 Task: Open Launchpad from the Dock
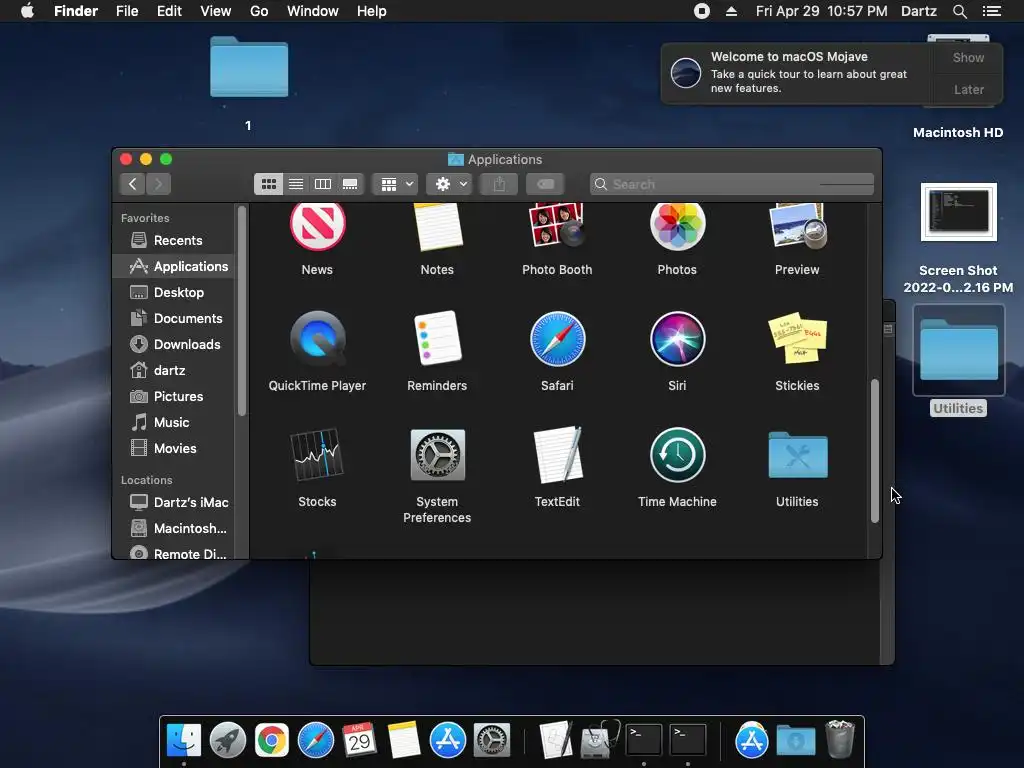pyautogui.click(x=227, y=740)
